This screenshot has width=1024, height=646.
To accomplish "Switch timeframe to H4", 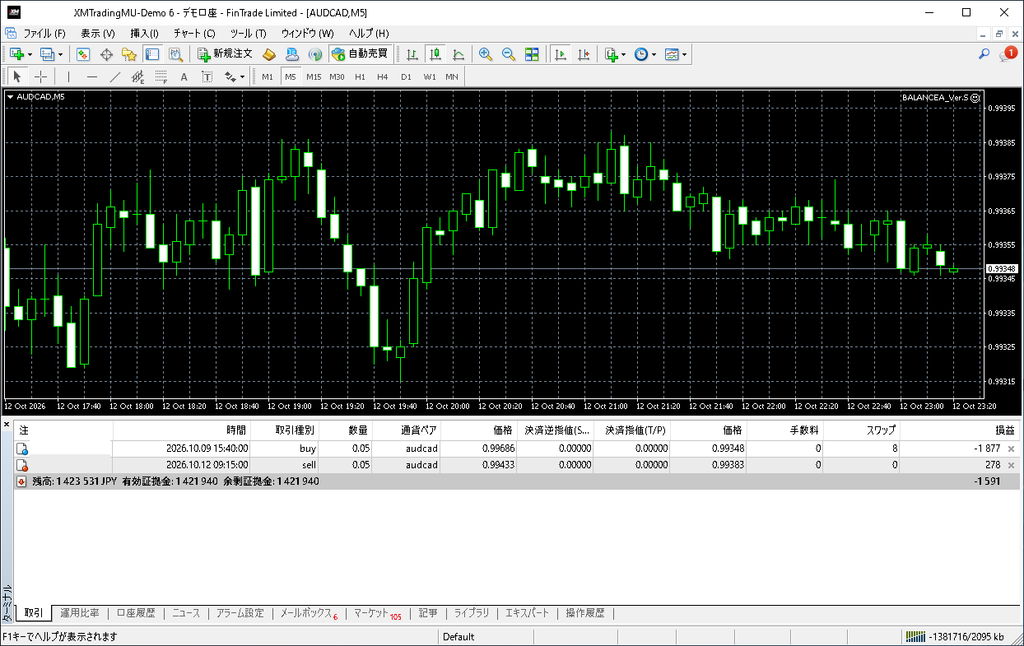I will [383, 77].
